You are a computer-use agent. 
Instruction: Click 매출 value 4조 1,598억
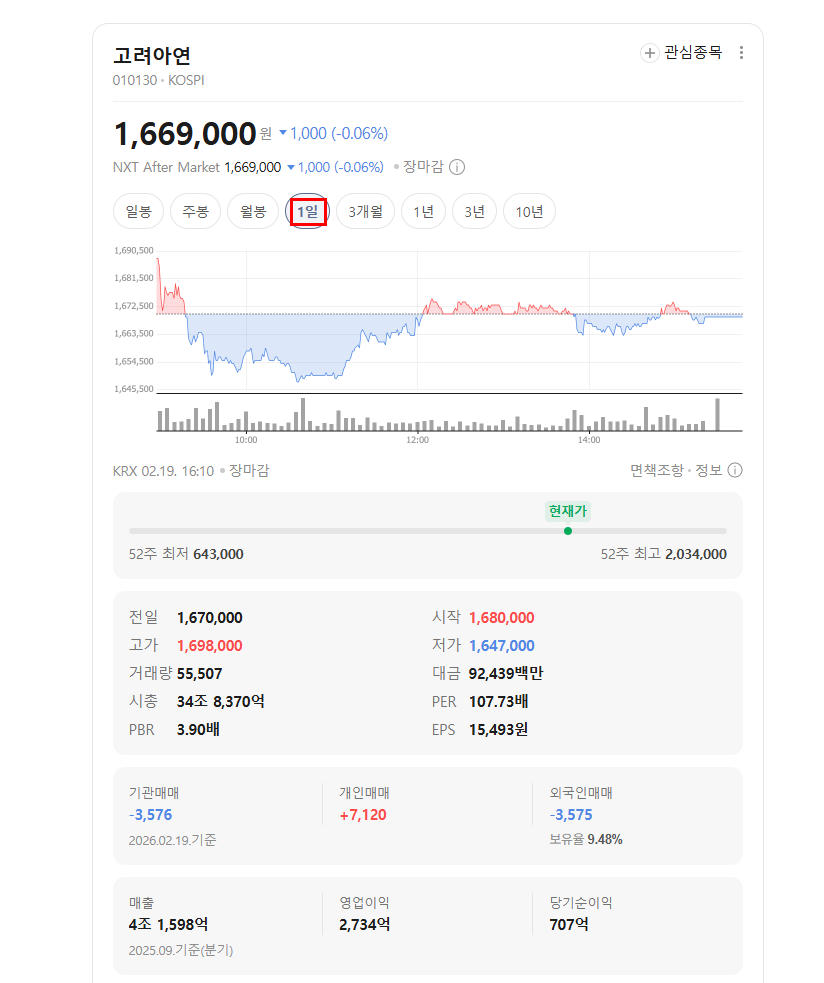pos(168,925)
